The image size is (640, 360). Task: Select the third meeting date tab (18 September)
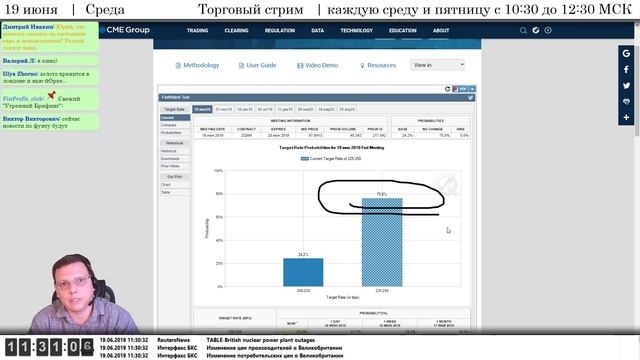(x=245, y=109)
